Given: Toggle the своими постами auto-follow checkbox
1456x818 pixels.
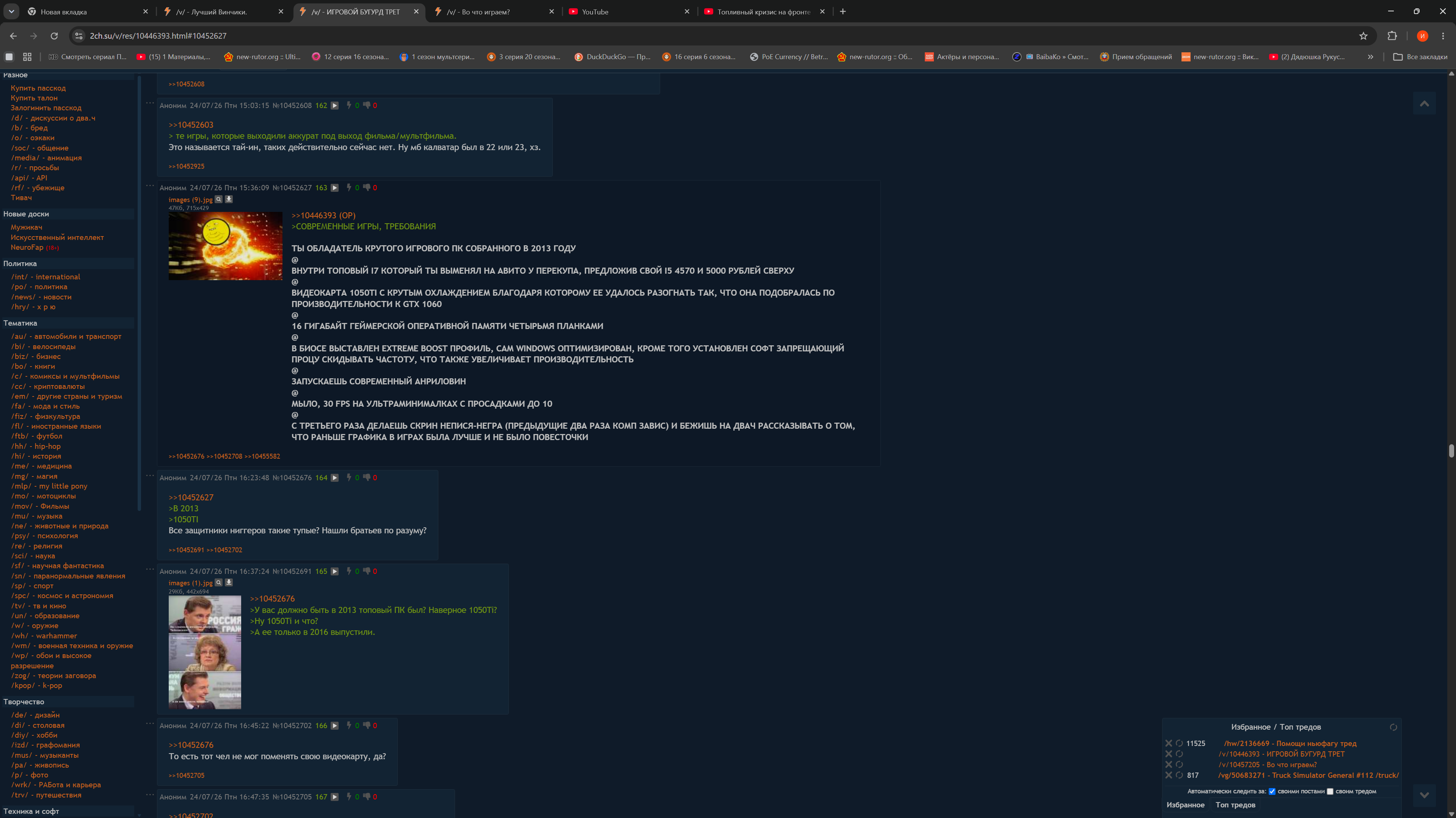Looking at the screenshot, I should [x=1272, y=791].
